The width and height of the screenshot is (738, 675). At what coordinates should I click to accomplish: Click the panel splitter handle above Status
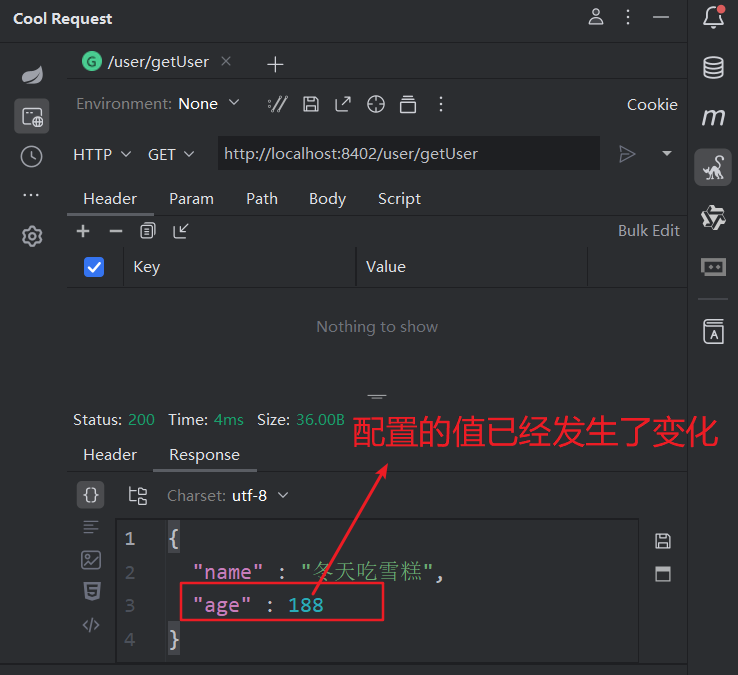click(x=377, y=397)
